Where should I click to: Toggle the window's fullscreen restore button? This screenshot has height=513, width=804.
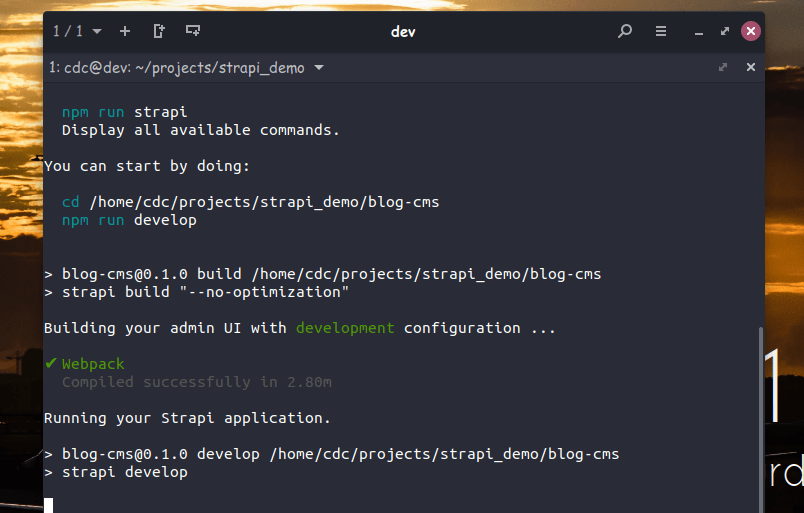(x=725, y=31)
